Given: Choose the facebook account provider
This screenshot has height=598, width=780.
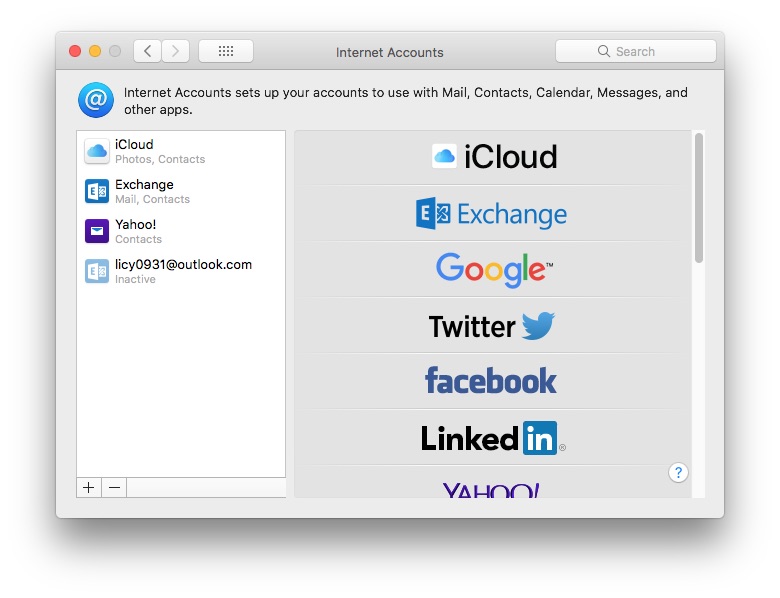Looking at the screenshot, I should 491,381.
